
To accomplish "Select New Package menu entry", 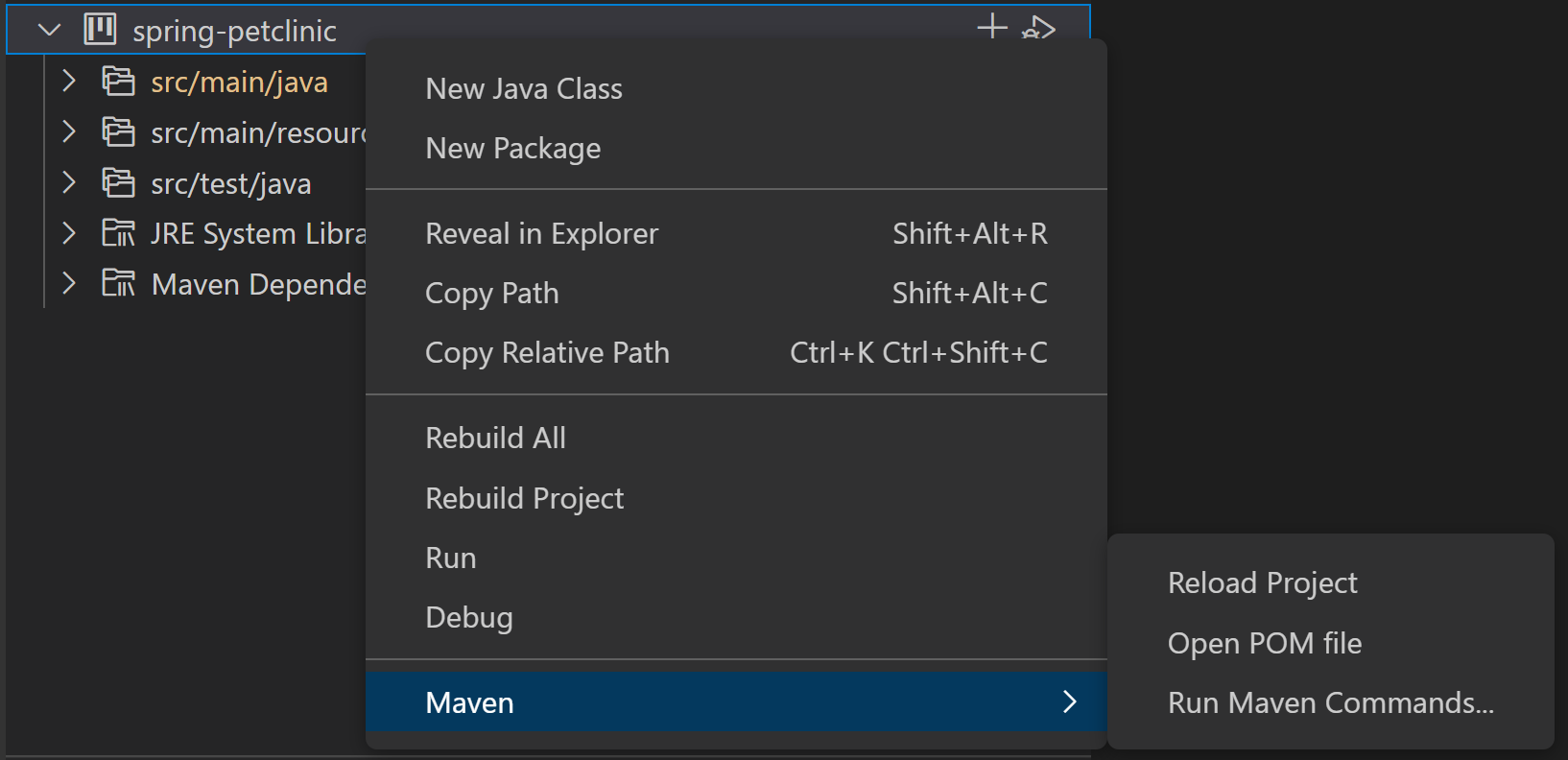I will pyautogui.click(x=513, y=149).
